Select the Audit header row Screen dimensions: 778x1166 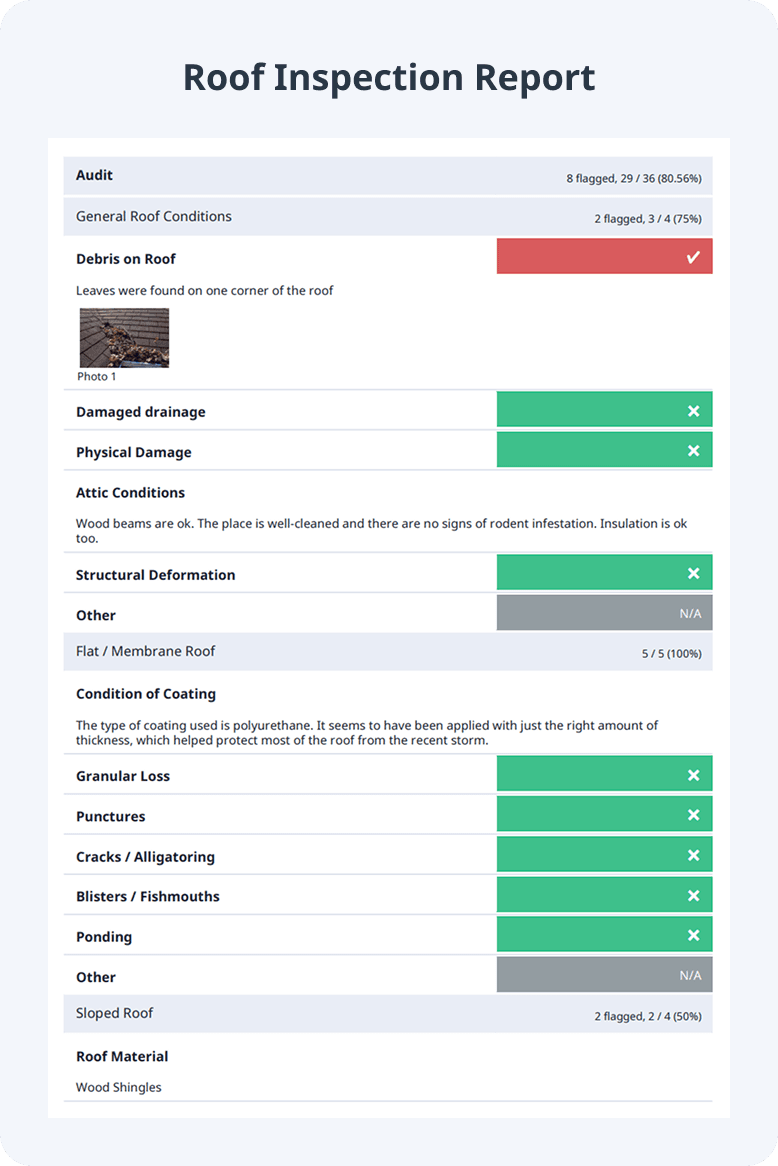[388, 175]
